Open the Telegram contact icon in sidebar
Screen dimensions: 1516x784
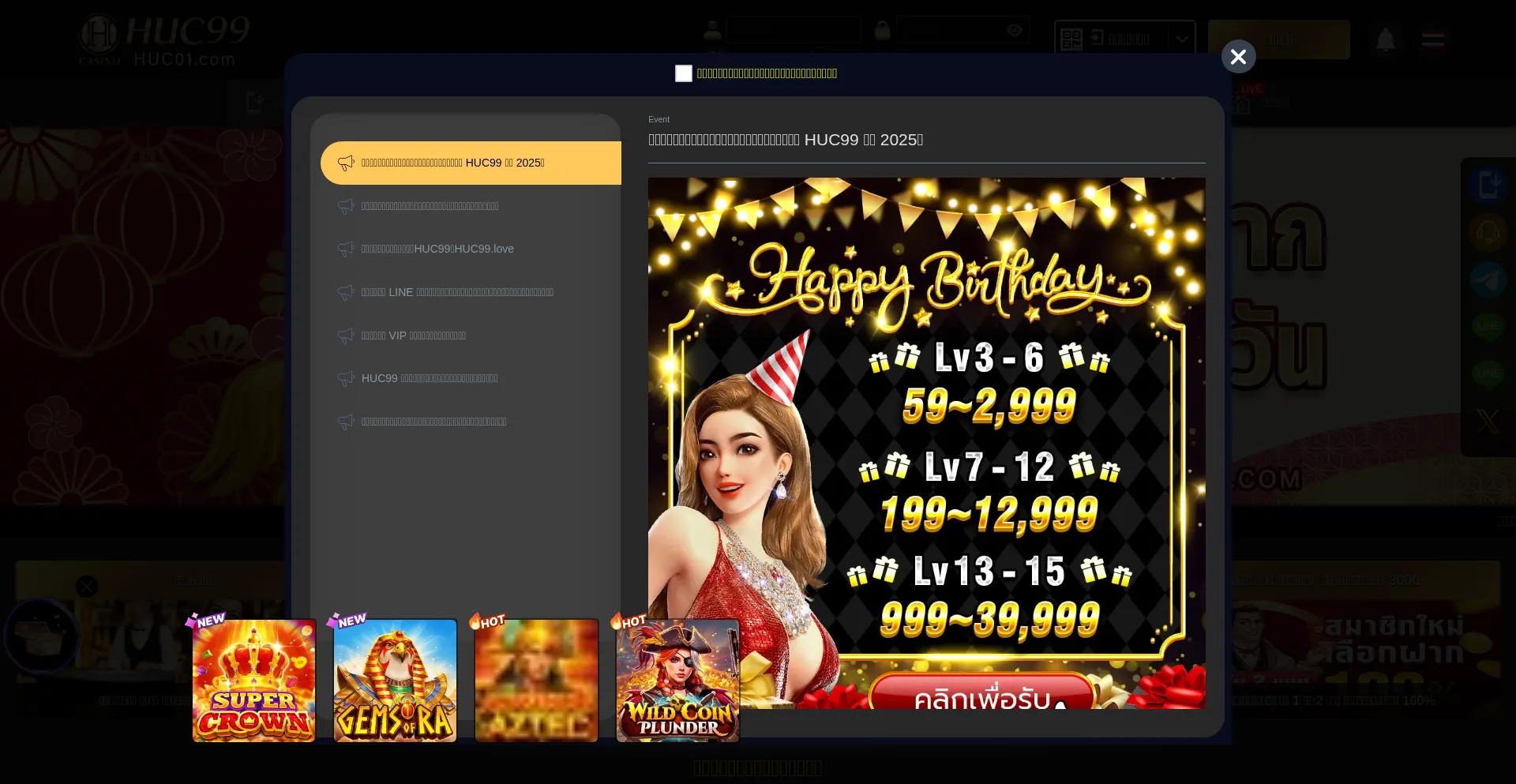tap(1488, 279)
